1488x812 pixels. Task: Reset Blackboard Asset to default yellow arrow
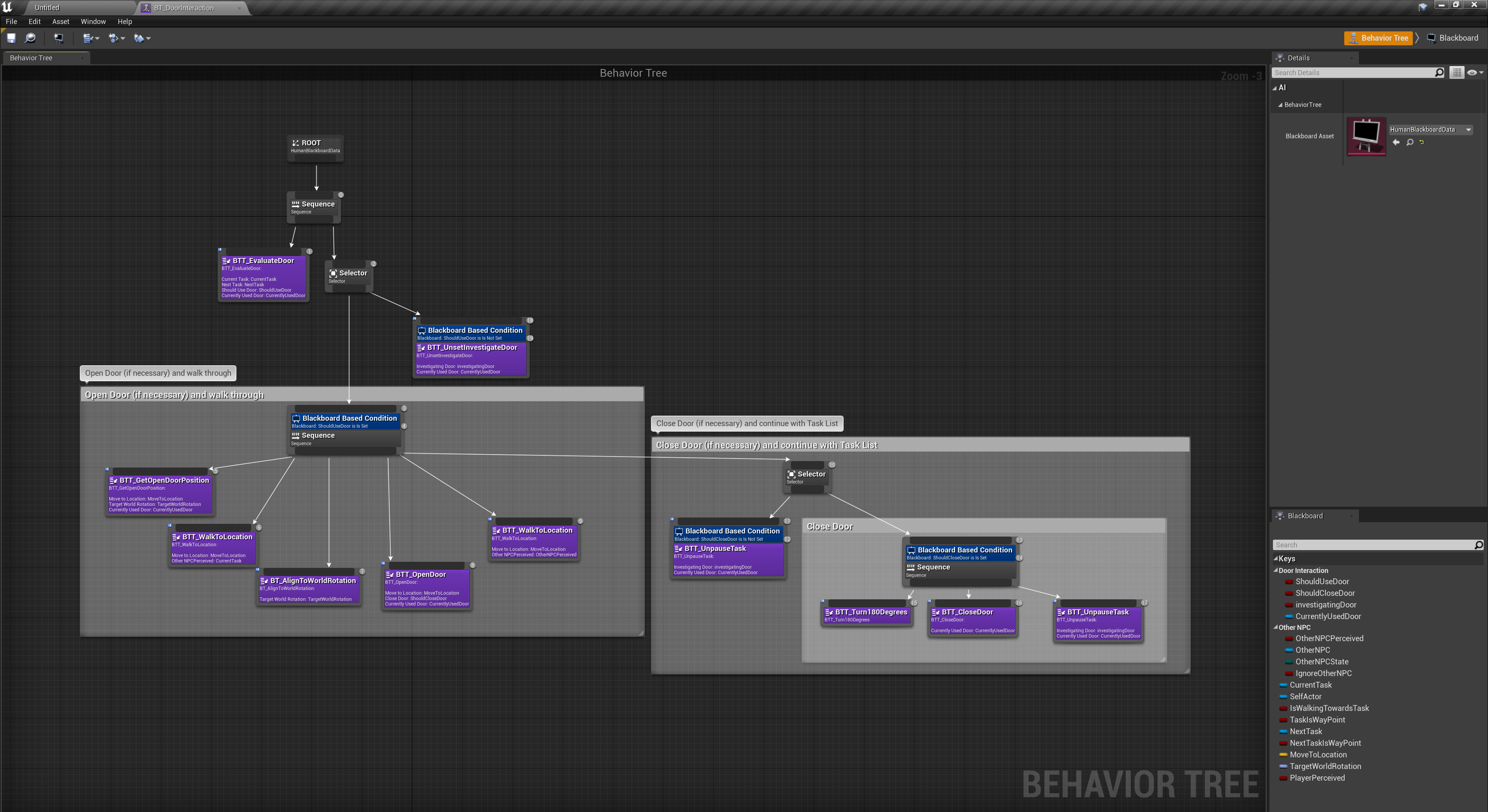[x=1422, y=142]
